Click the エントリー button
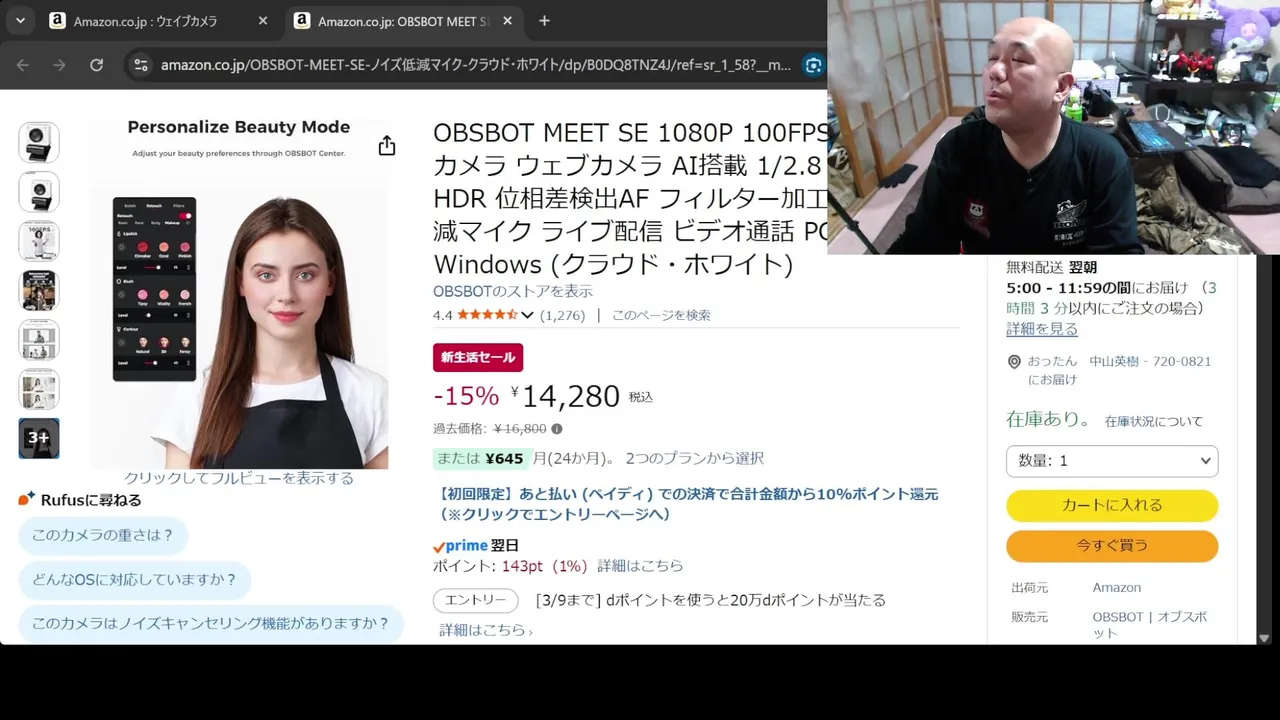Viewport: 1280px width, 720px height. pos(476,600)
